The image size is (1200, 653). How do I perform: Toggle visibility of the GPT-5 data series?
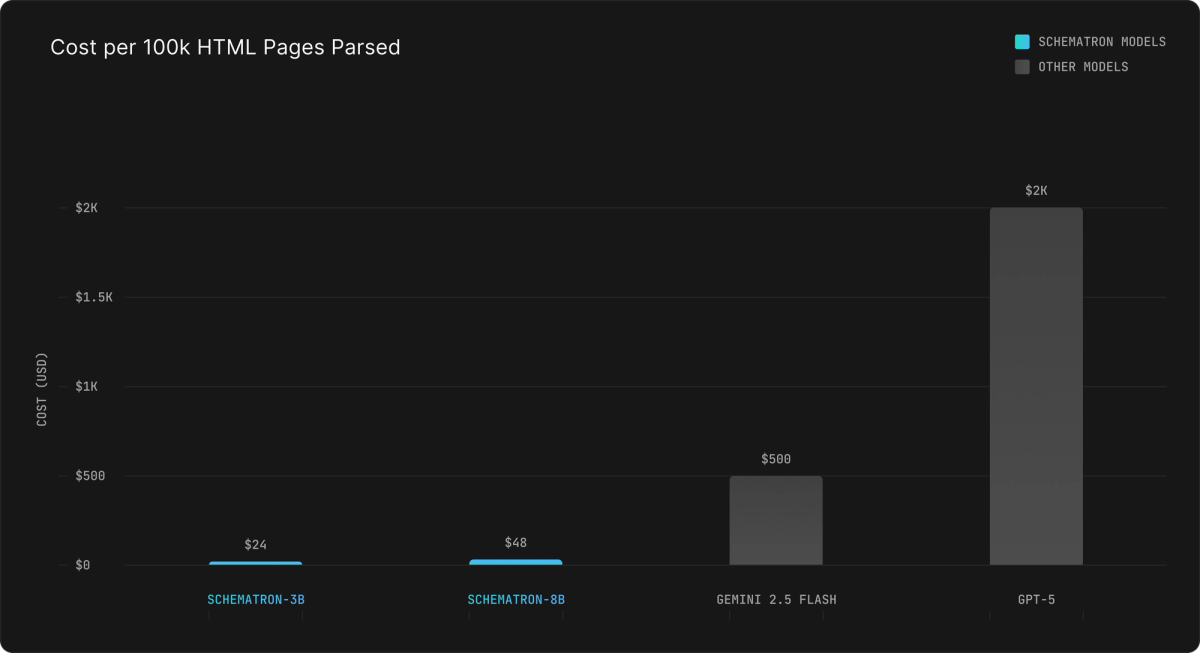[x=1037, y=385]
